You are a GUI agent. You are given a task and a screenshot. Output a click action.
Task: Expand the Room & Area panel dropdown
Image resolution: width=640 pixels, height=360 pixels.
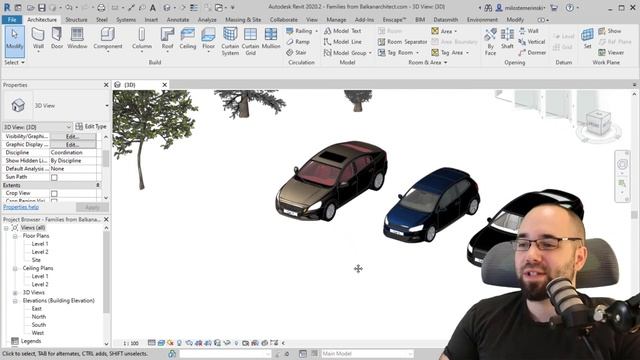pos(428,62)
